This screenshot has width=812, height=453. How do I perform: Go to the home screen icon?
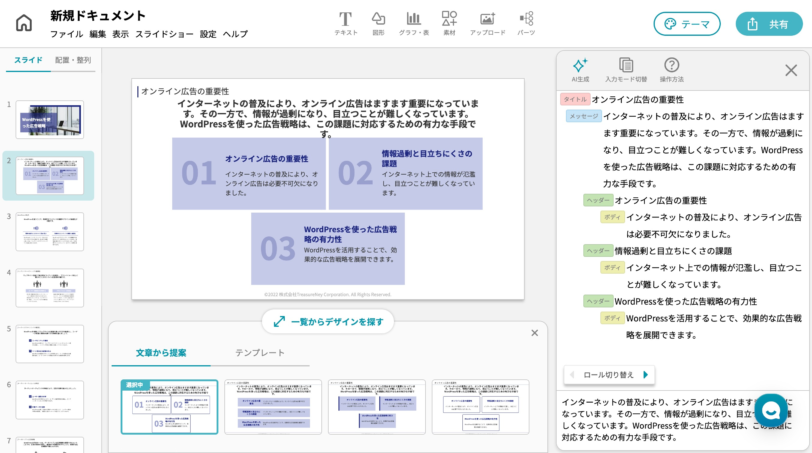(24, 23)
